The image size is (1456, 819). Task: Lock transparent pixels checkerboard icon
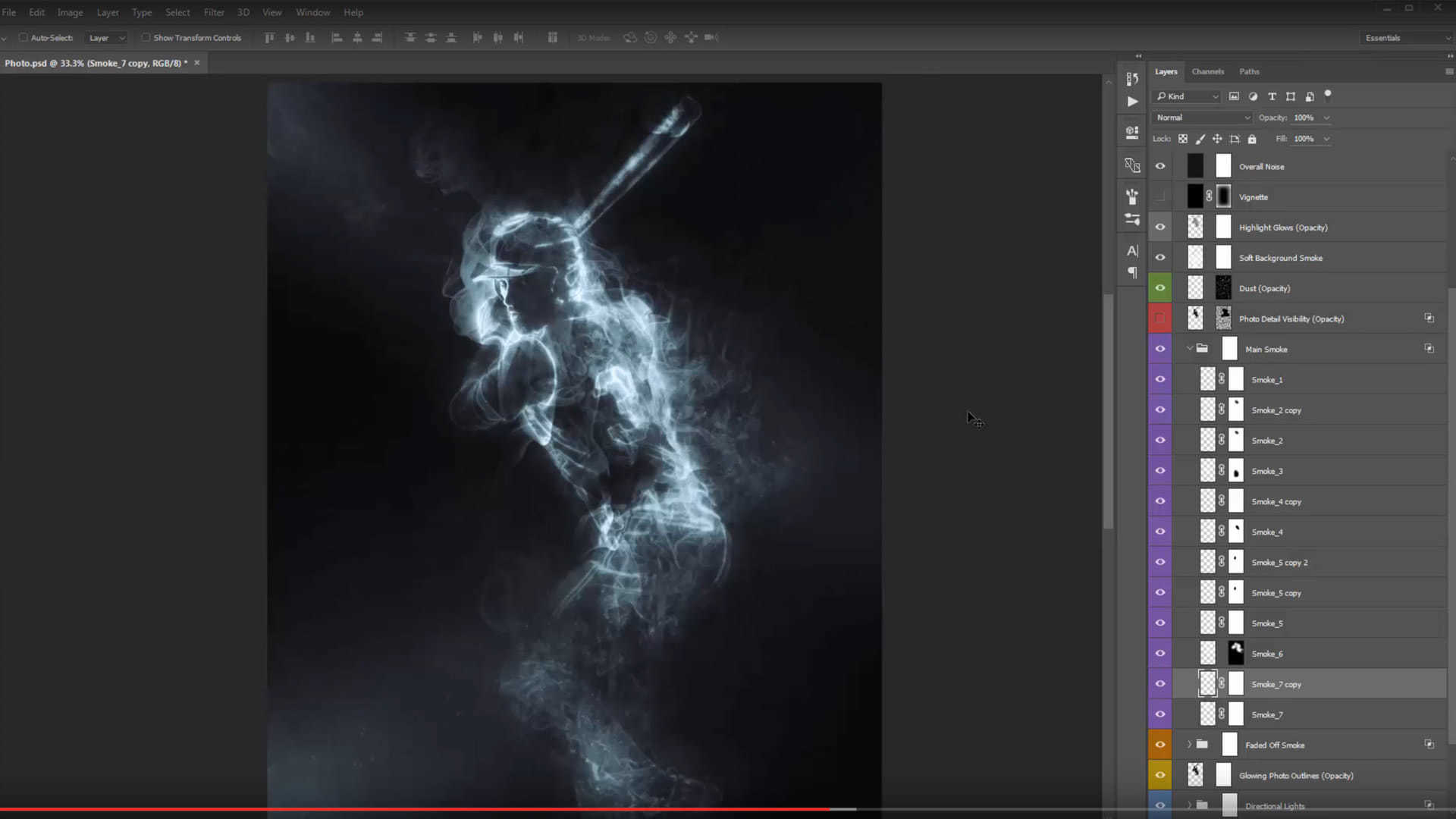pos(1183,139)
